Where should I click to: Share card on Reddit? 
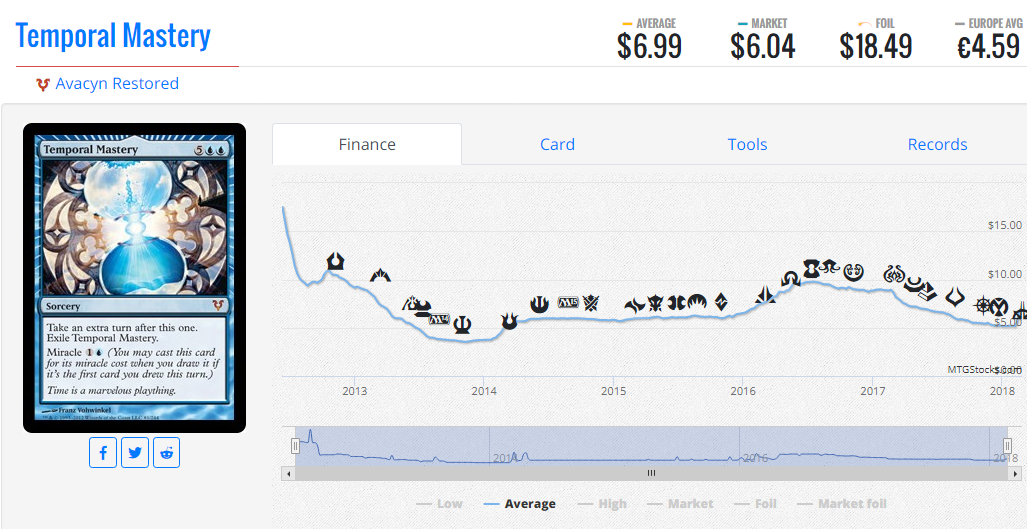(166, 452)
